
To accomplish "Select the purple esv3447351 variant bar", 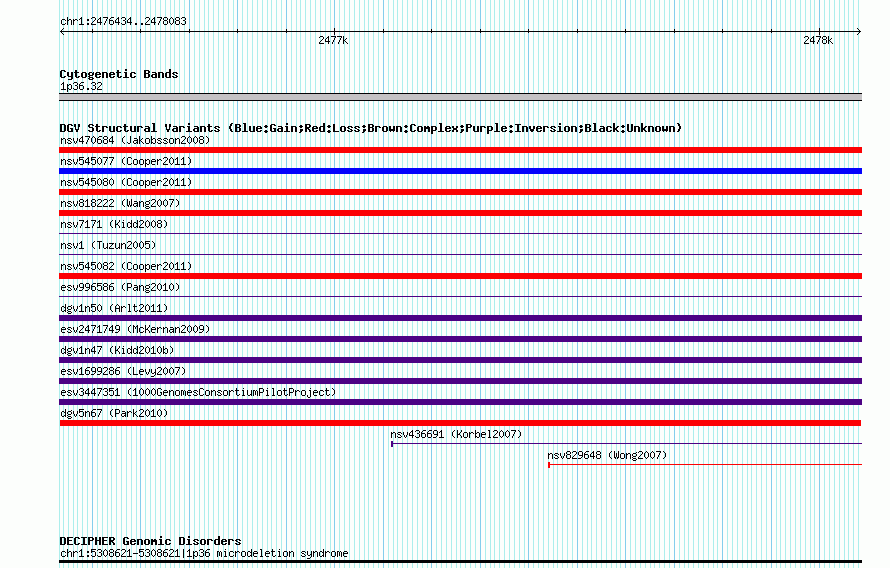I will coord(460,402).
